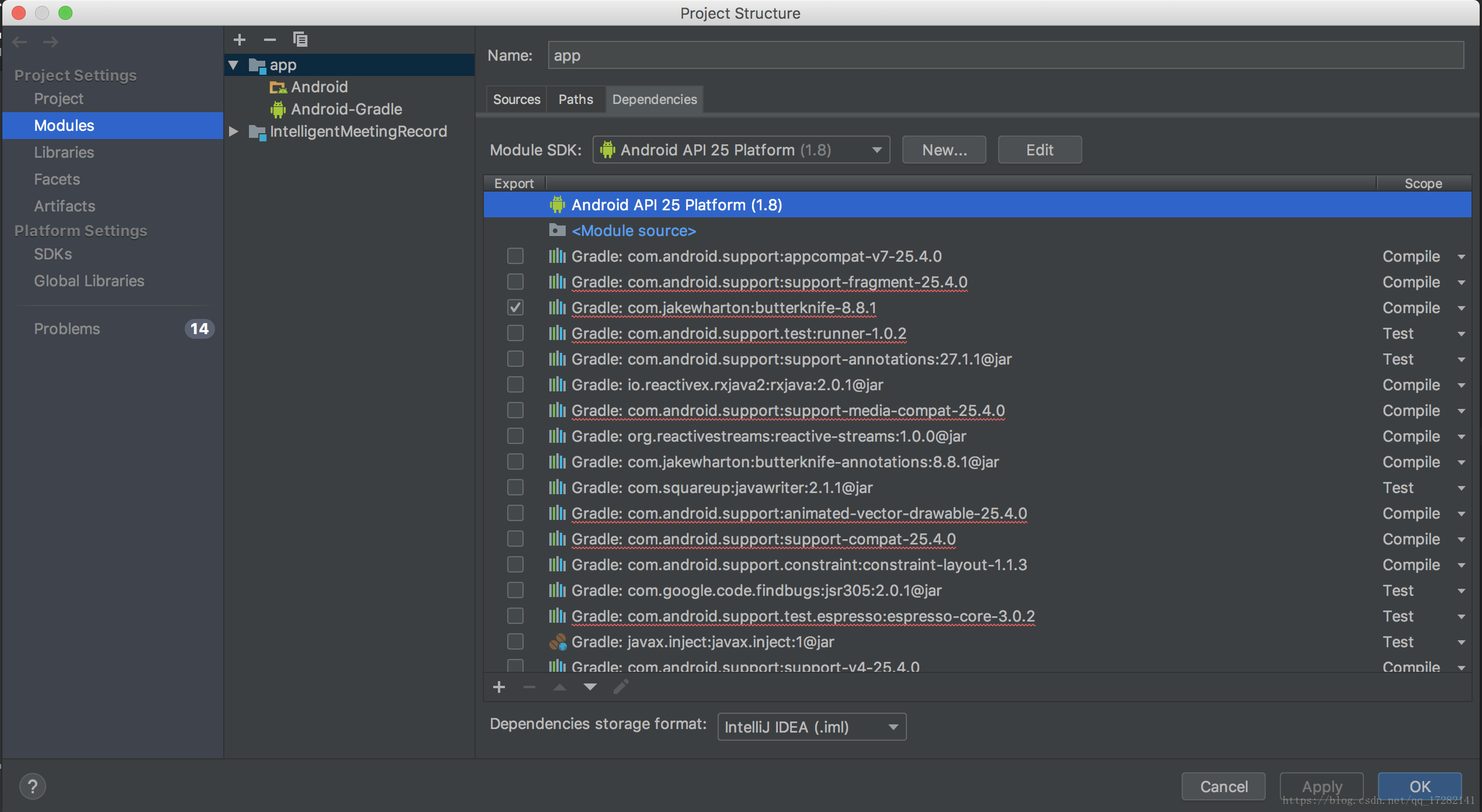
Task: Click library icon of constraint-layout-1.1.3
Action: pos(558,564)
